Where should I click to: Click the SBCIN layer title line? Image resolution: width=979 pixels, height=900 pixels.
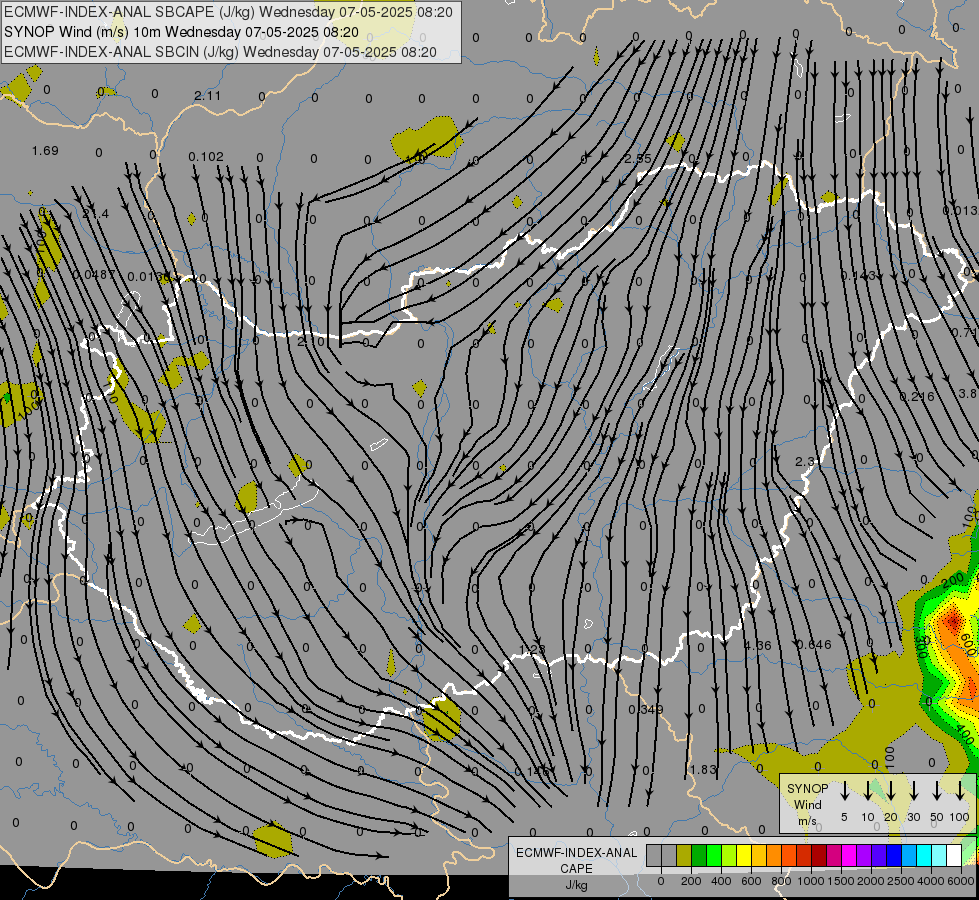click(220, 52)
